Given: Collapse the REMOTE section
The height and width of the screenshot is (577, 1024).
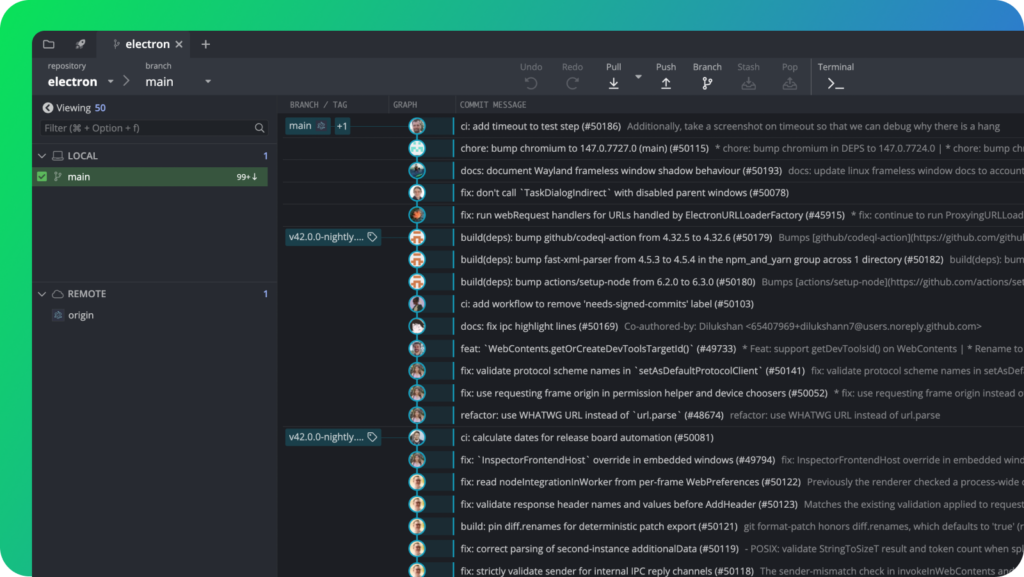Looking at the screenshot, I should [42, 294].
